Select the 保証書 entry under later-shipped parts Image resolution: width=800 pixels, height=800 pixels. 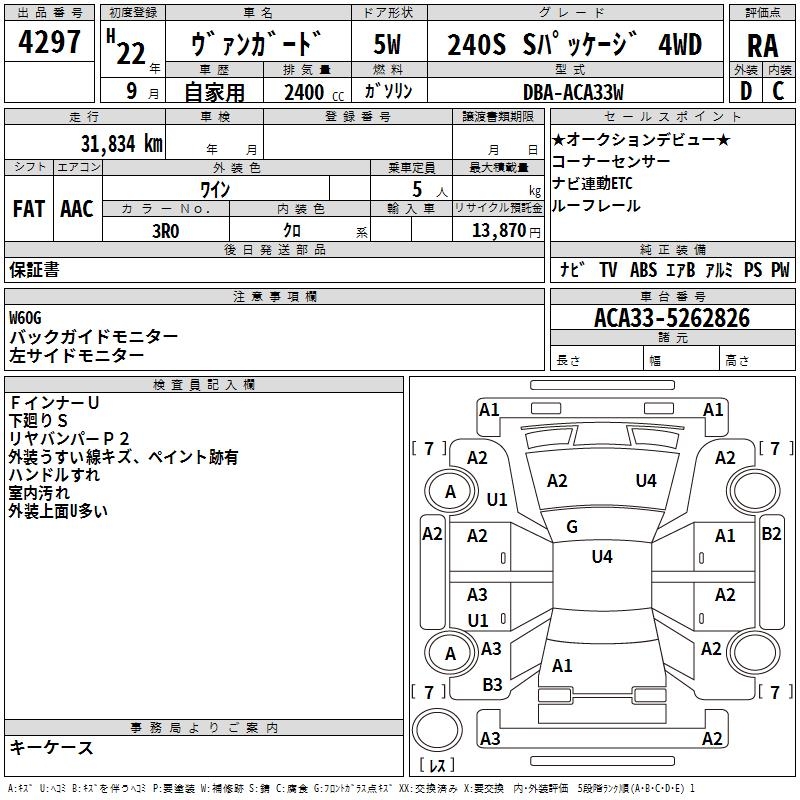pos(34,270)
